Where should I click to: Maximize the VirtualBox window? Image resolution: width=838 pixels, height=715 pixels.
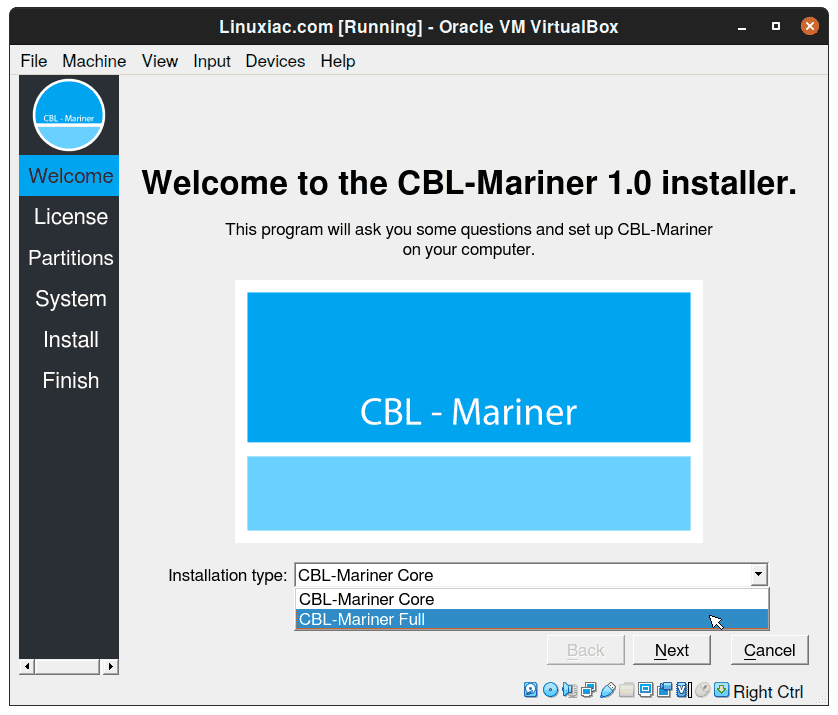[776, 26]
